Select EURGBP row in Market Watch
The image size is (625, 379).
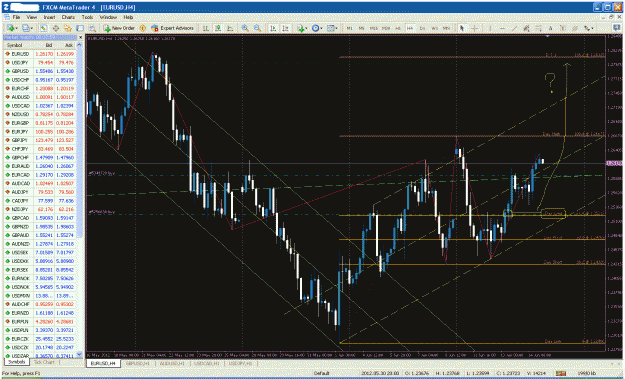(x=40, y=123)
